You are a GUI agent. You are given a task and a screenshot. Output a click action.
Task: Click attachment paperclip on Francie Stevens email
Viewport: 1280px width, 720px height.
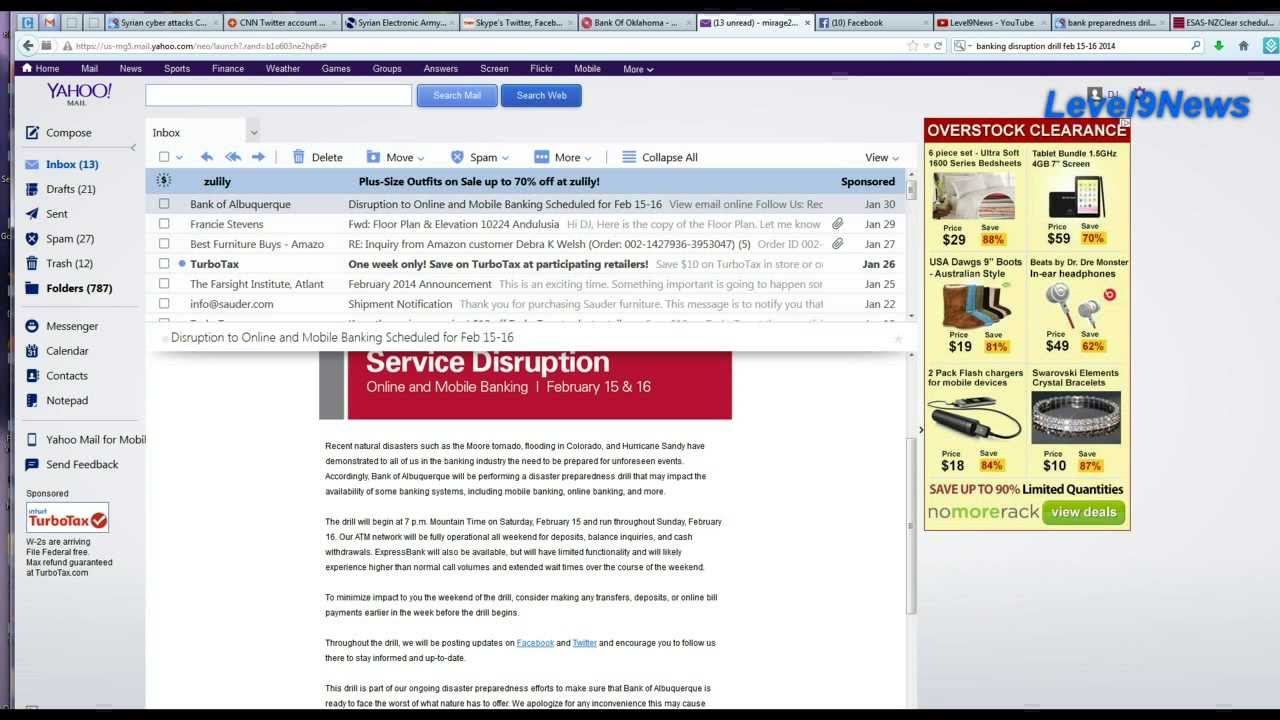(x=837, y=224)
